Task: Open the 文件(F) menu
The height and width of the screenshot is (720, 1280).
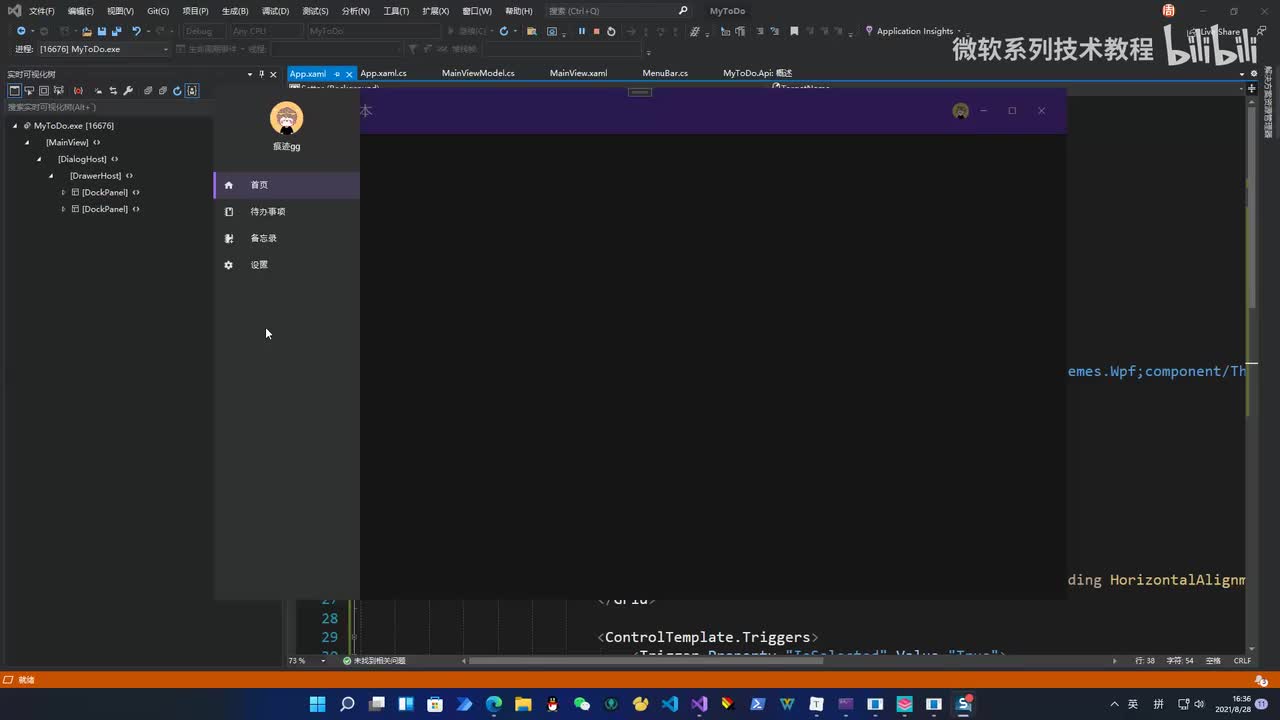Action: click(x=41, y=11)
